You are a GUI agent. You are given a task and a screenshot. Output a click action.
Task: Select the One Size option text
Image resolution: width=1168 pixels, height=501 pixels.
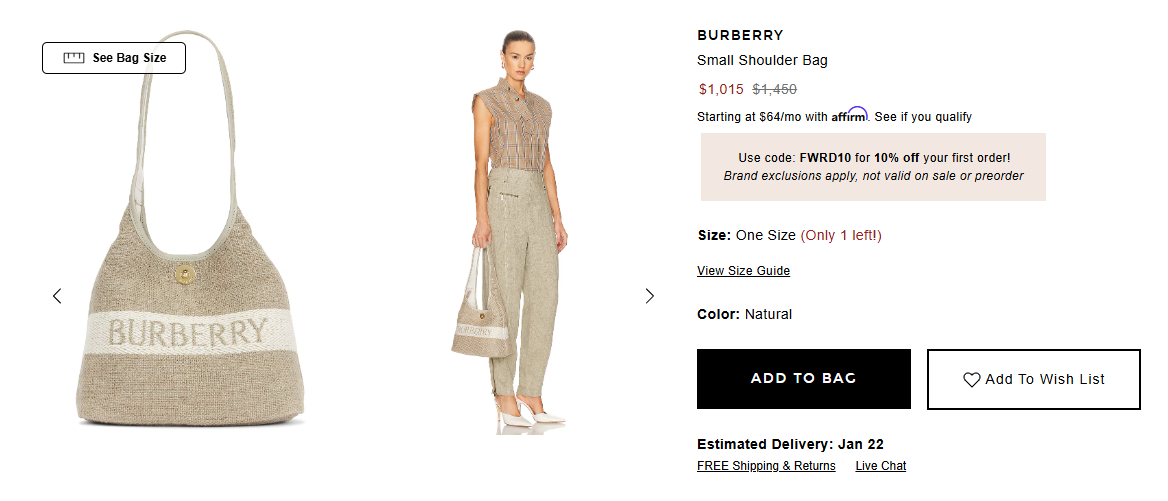point(766,236)
